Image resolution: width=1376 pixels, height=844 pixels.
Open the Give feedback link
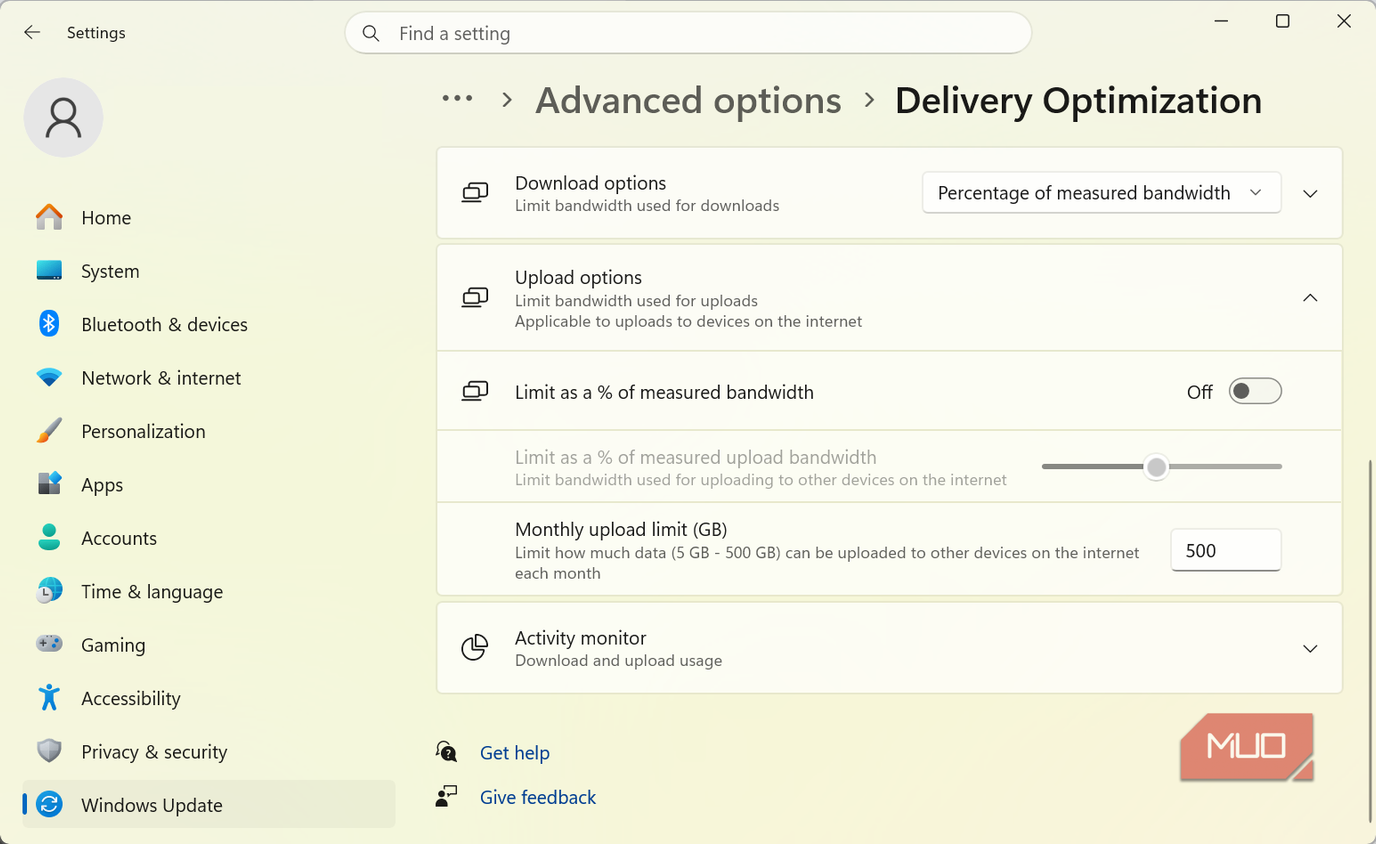click(538, 797)
